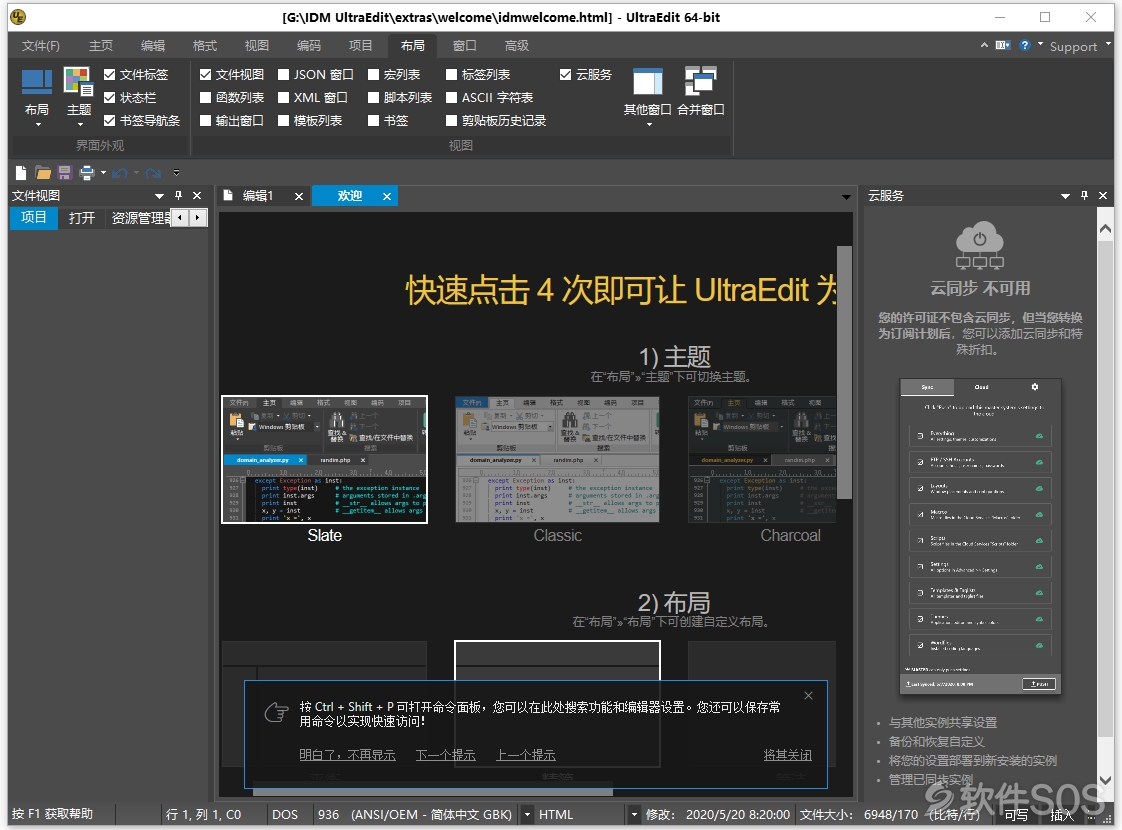The image size is (1122, 830).
Task: Click Support button
Action: click(1073, 47)
